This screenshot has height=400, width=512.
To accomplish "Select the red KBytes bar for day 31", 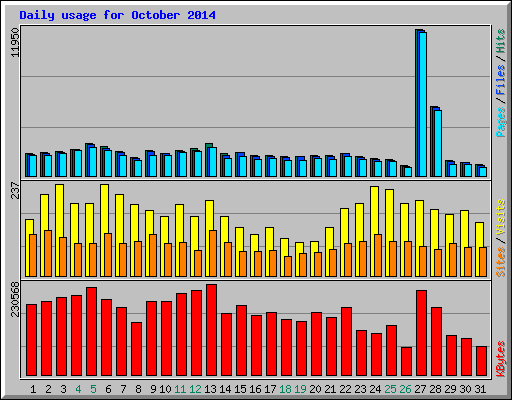I will [481, 361].
